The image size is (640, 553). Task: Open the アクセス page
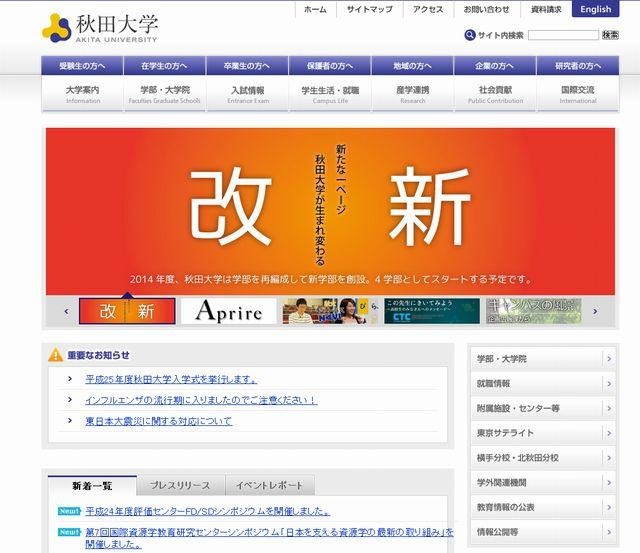pos(428,9)
